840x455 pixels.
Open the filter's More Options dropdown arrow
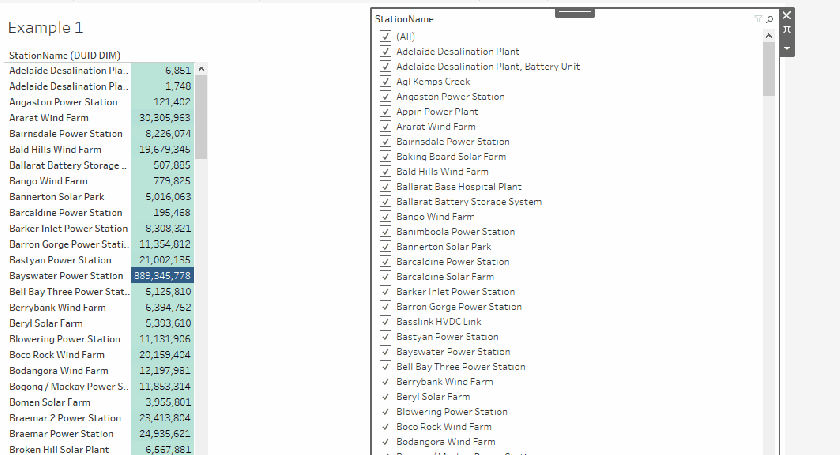pos(786,48)
